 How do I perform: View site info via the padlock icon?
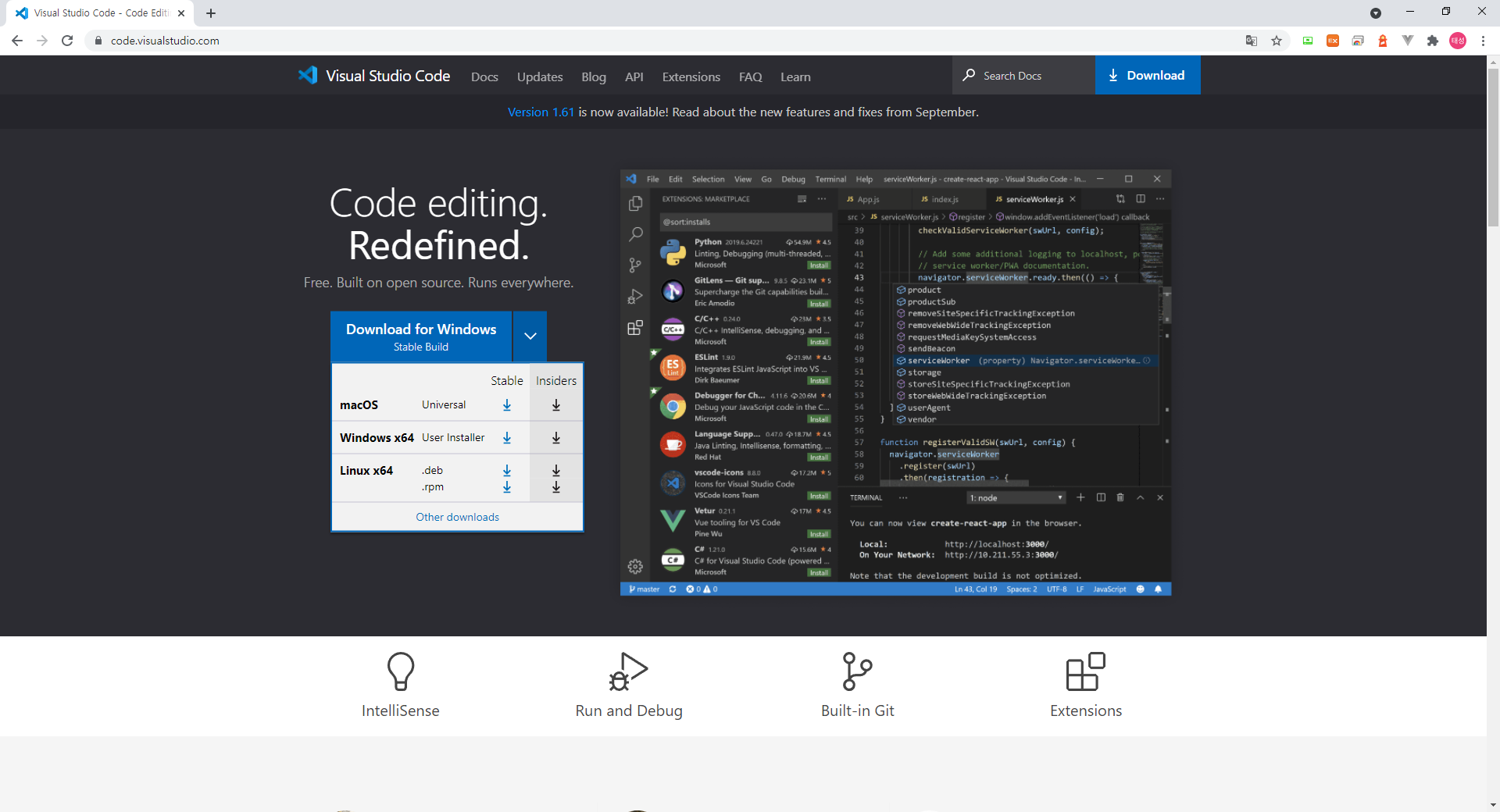coord(98,41)
